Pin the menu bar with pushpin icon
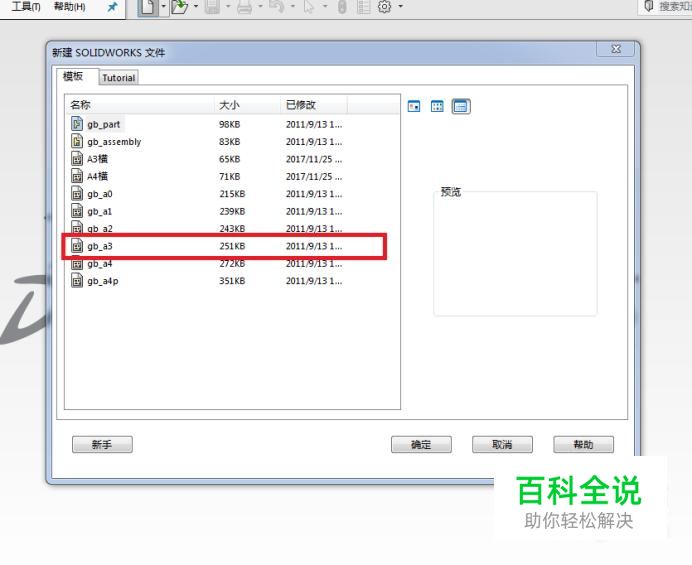The width and height of the screenshot is (692, 565). [113, 7]
